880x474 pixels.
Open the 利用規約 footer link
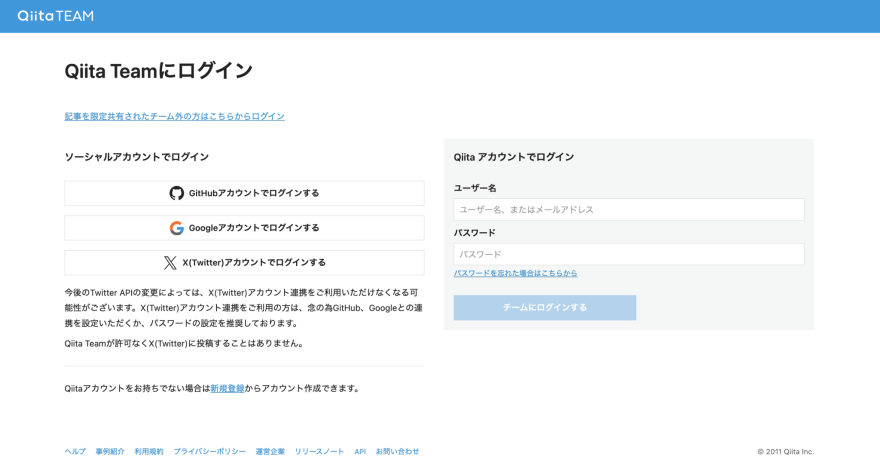[149, 452]
